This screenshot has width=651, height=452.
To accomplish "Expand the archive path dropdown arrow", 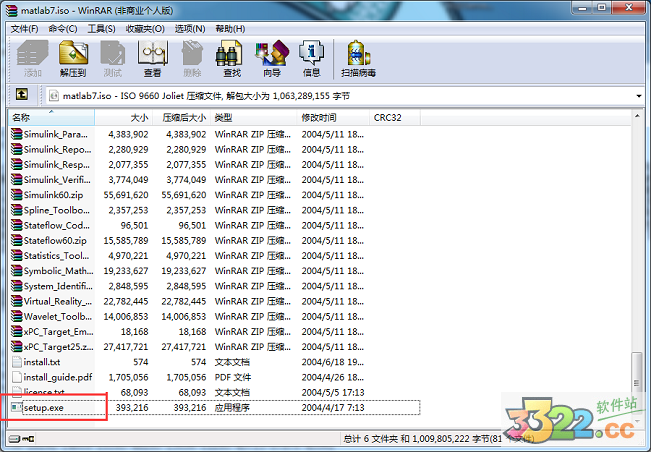I will [639, 96].
